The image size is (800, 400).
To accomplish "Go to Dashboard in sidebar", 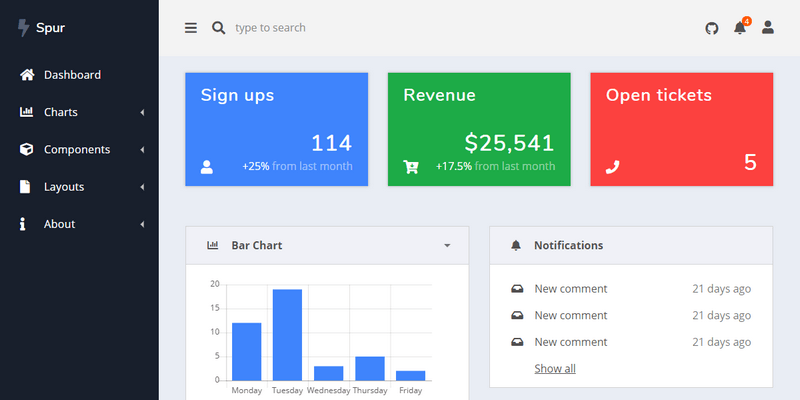I will 72,75.
